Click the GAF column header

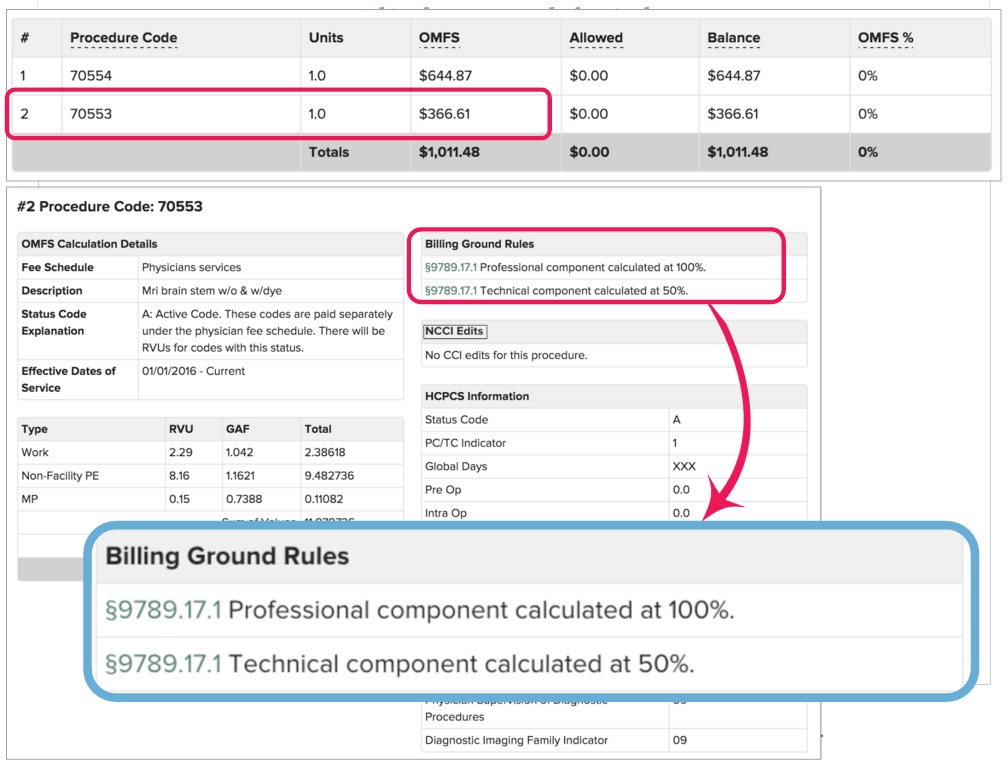(237, 429)
